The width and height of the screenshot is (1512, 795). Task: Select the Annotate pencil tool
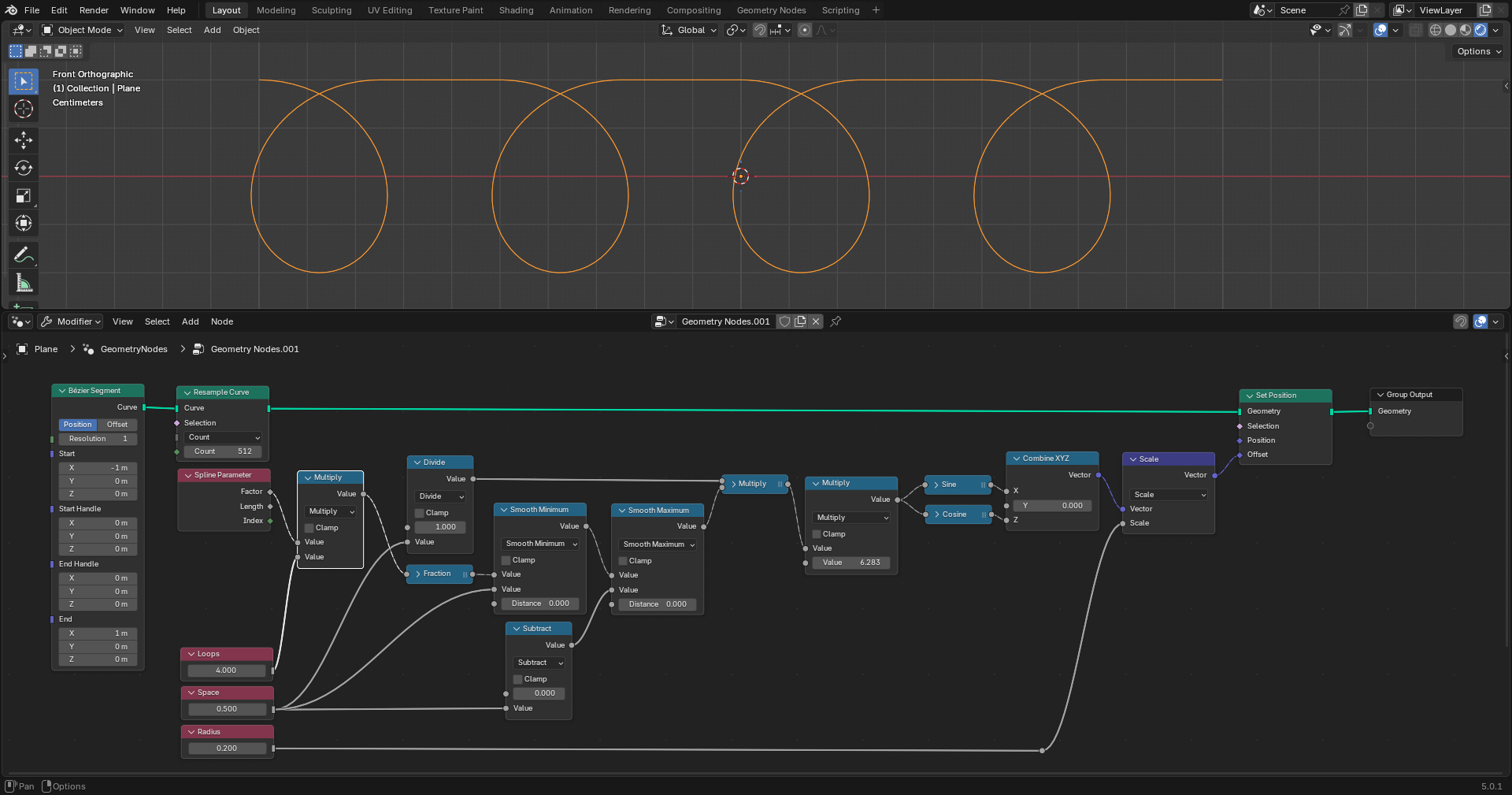point(24,254)
